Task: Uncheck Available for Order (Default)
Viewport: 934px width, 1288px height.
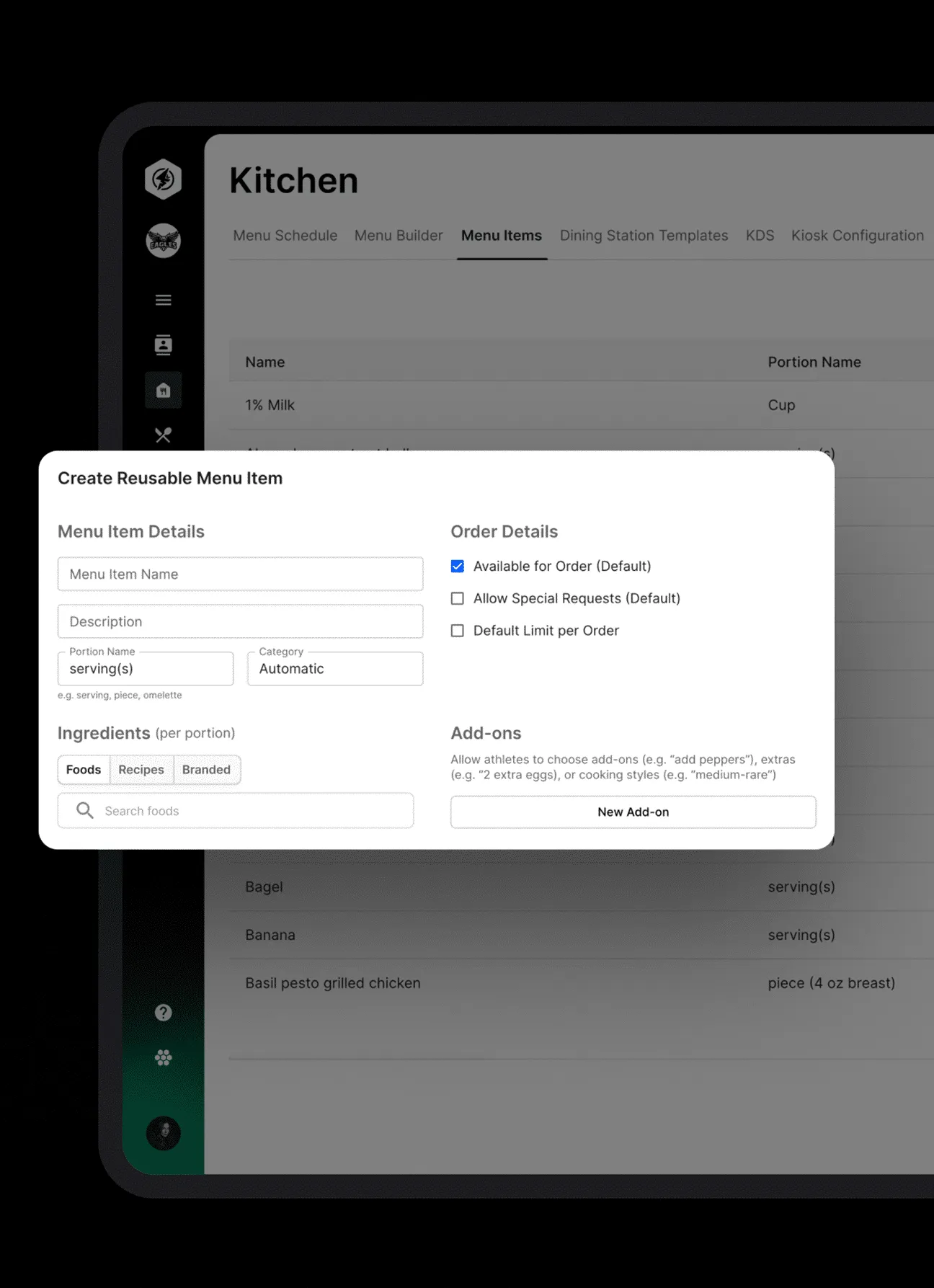Action: pyautogui.click(x=458, y=567)
